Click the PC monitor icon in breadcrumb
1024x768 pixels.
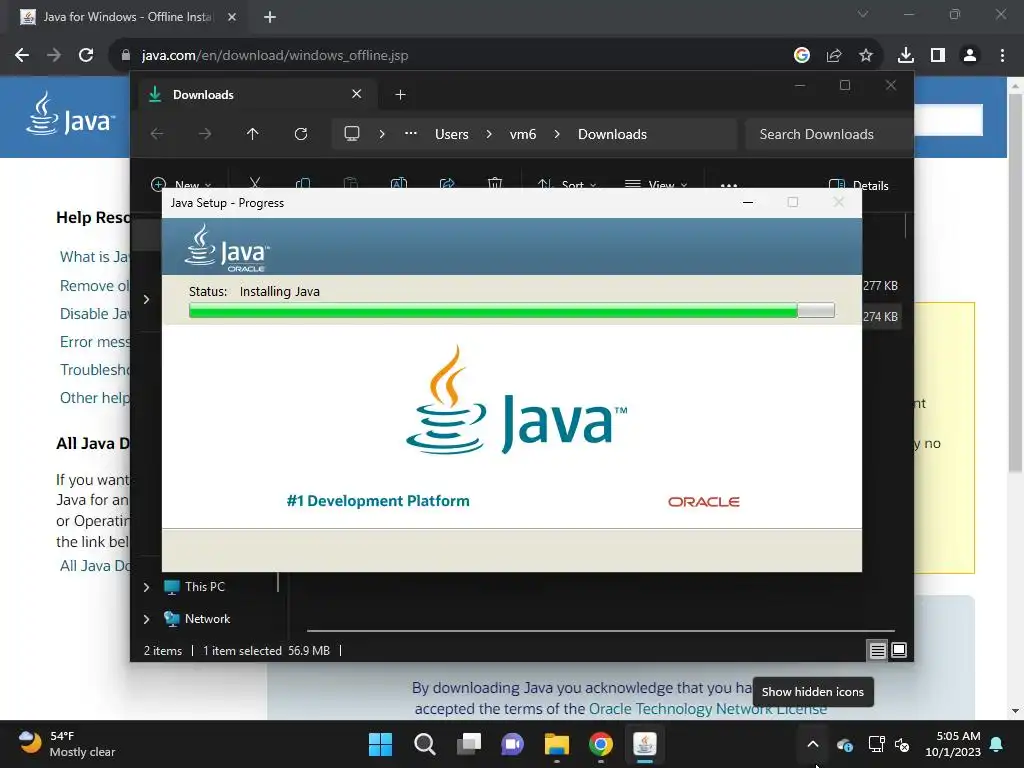[x=352, y=134]
